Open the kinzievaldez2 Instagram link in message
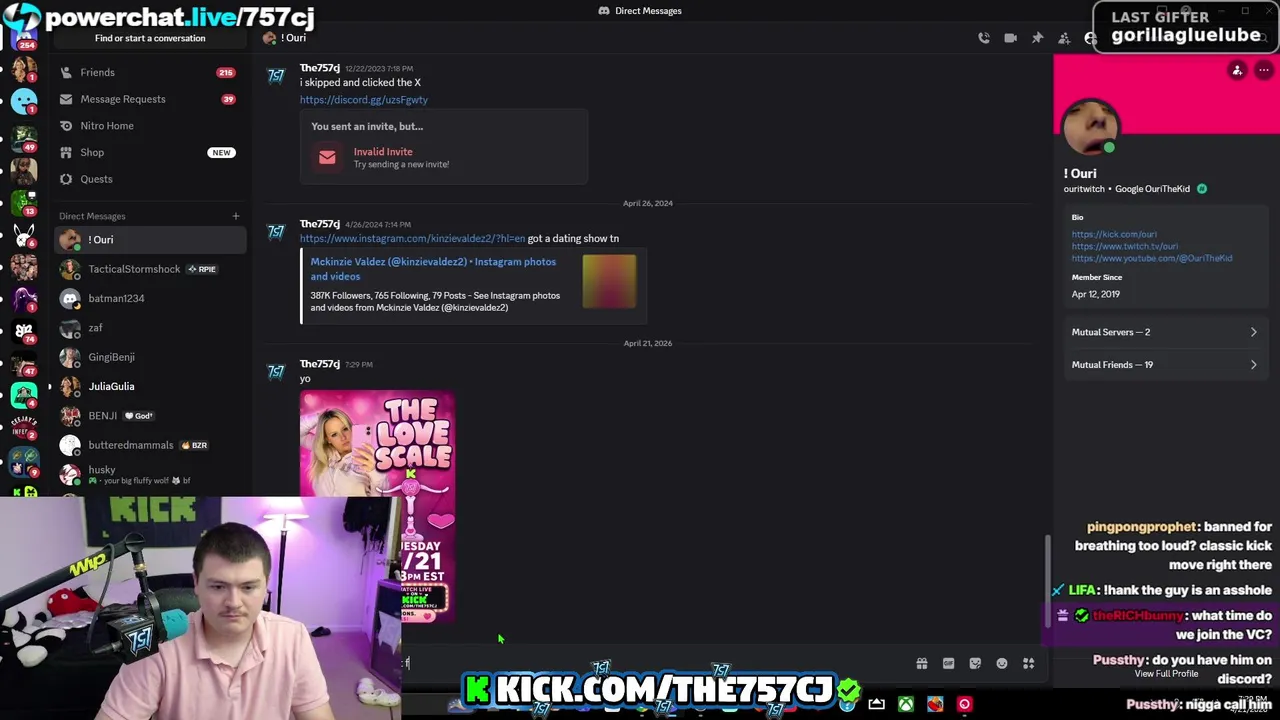This screenshot has height=720, width=1280. tap(412, 239)
